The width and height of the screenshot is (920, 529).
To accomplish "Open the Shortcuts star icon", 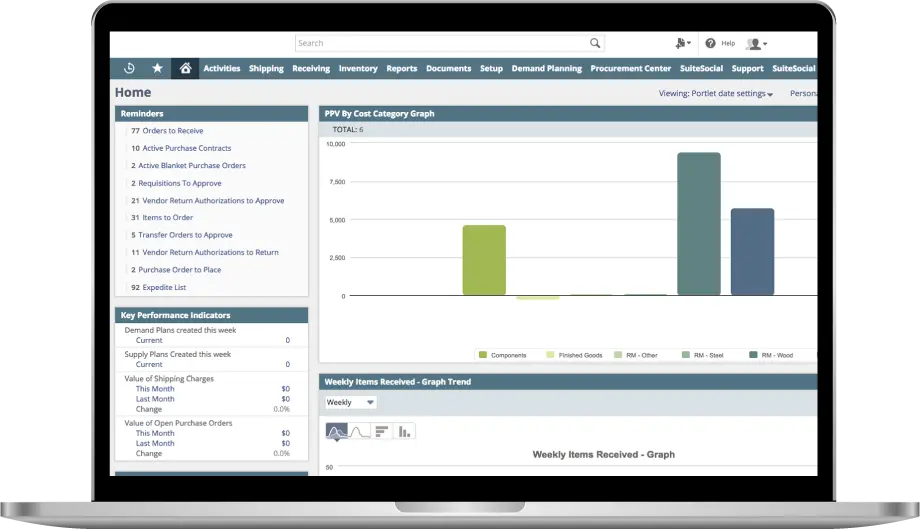I will click(157, 68).
